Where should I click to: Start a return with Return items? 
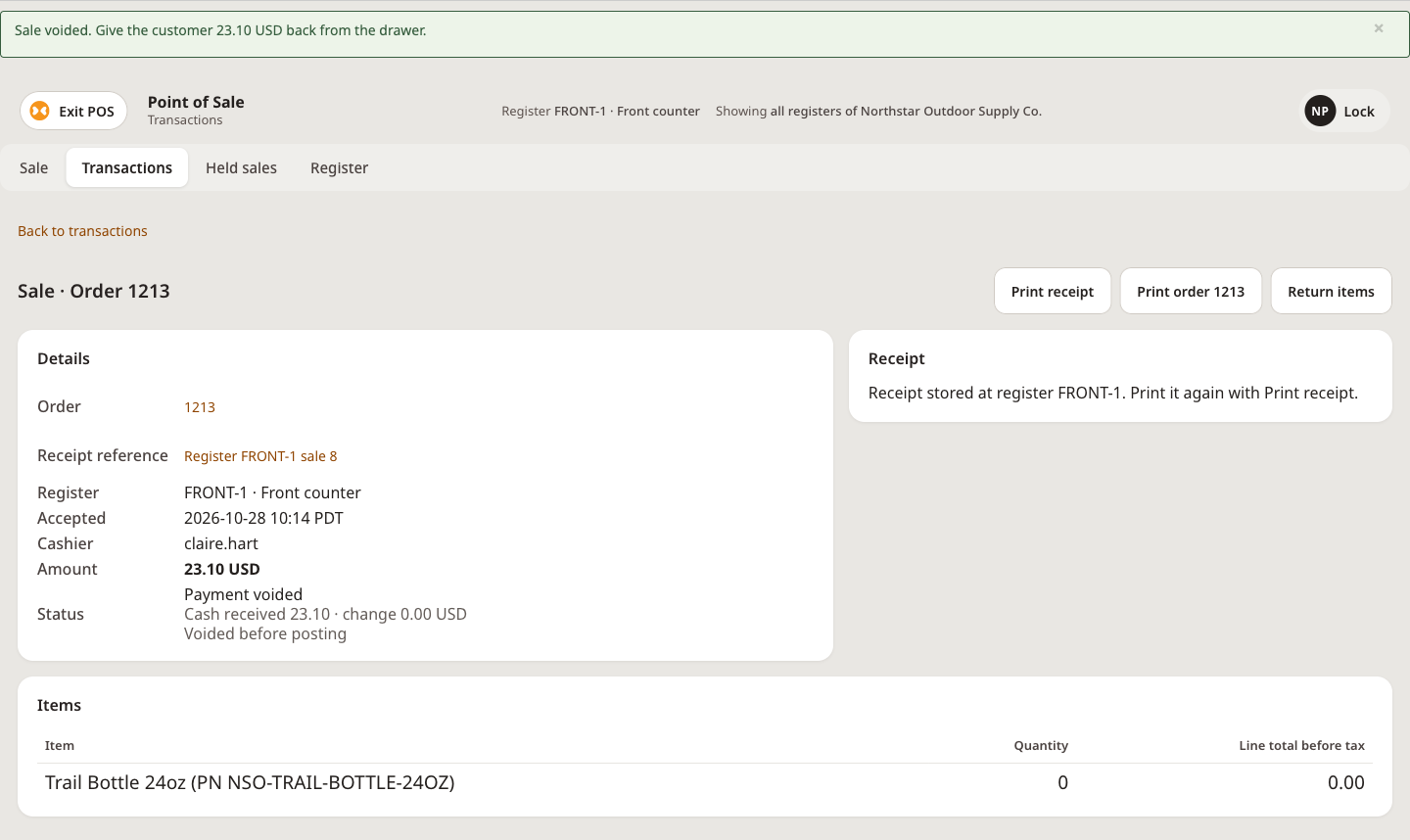coord(1331,291)
